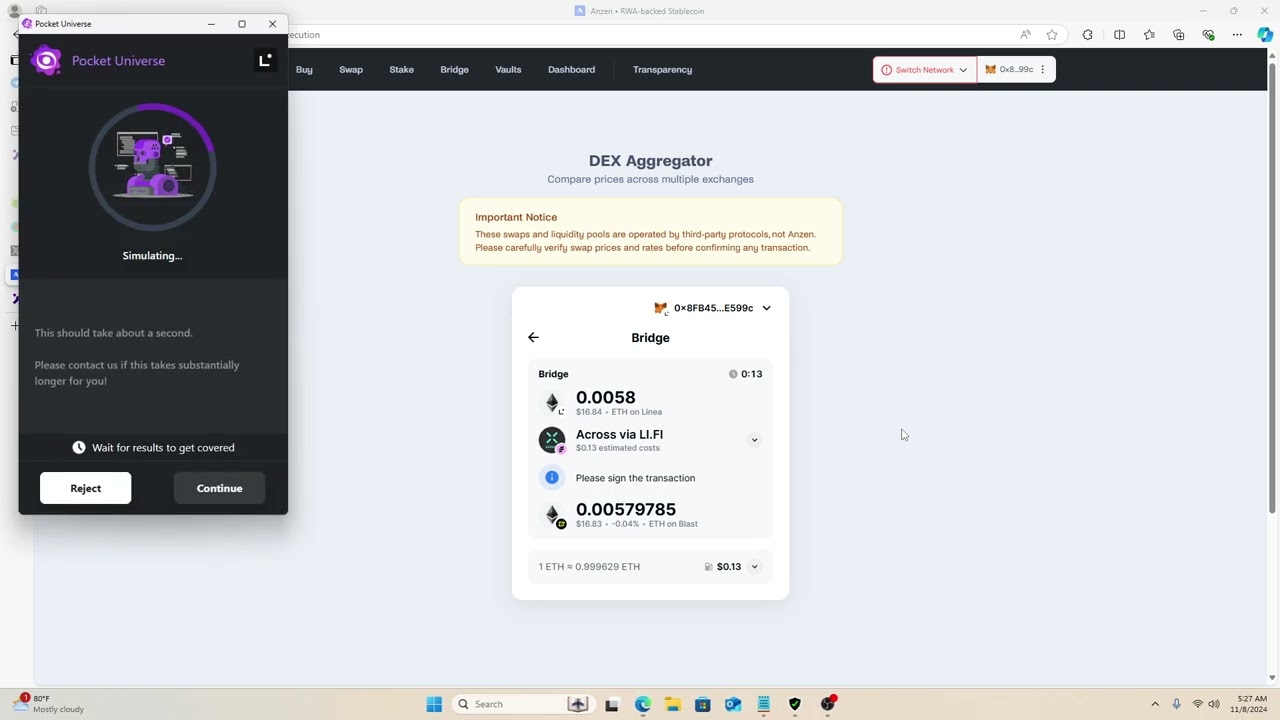Image resolution: width=1280 pixels, height=720 pixels.
Task: Click the 0.00579785 received amount
Action: 626,510
